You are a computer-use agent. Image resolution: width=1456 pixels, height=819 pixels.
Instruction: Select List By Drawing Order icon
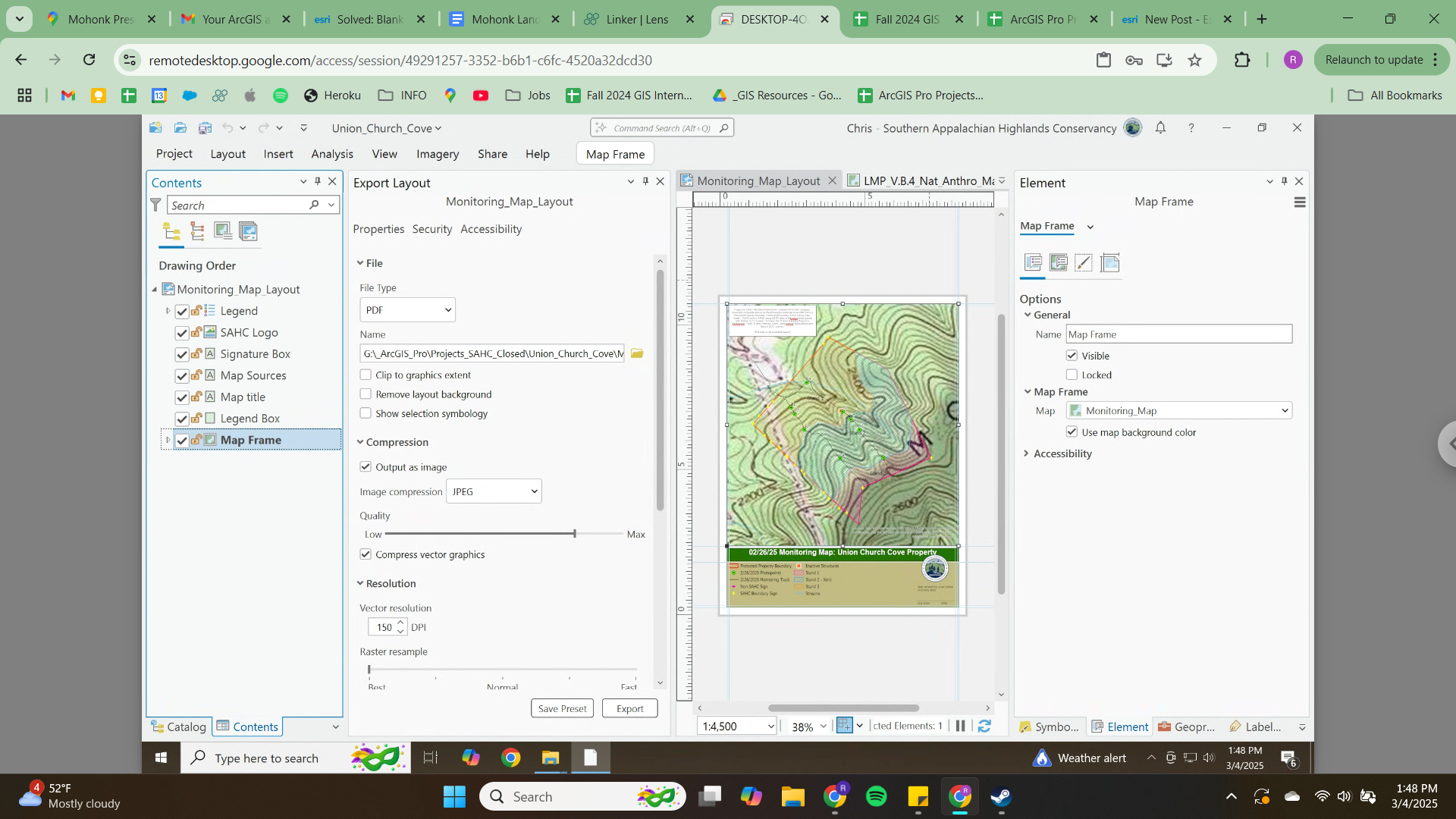click(x=171, y=231)
